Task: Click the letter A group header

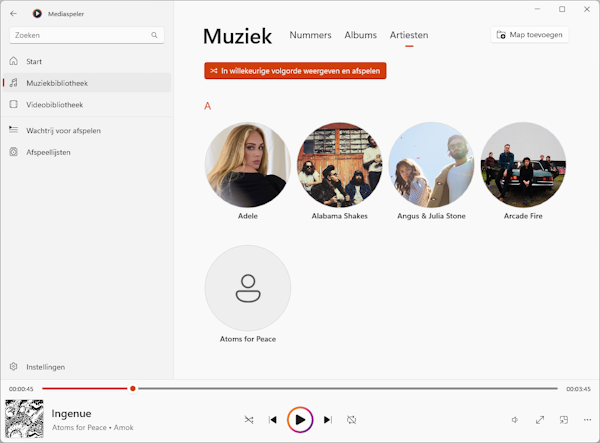Action: [208, 106]
